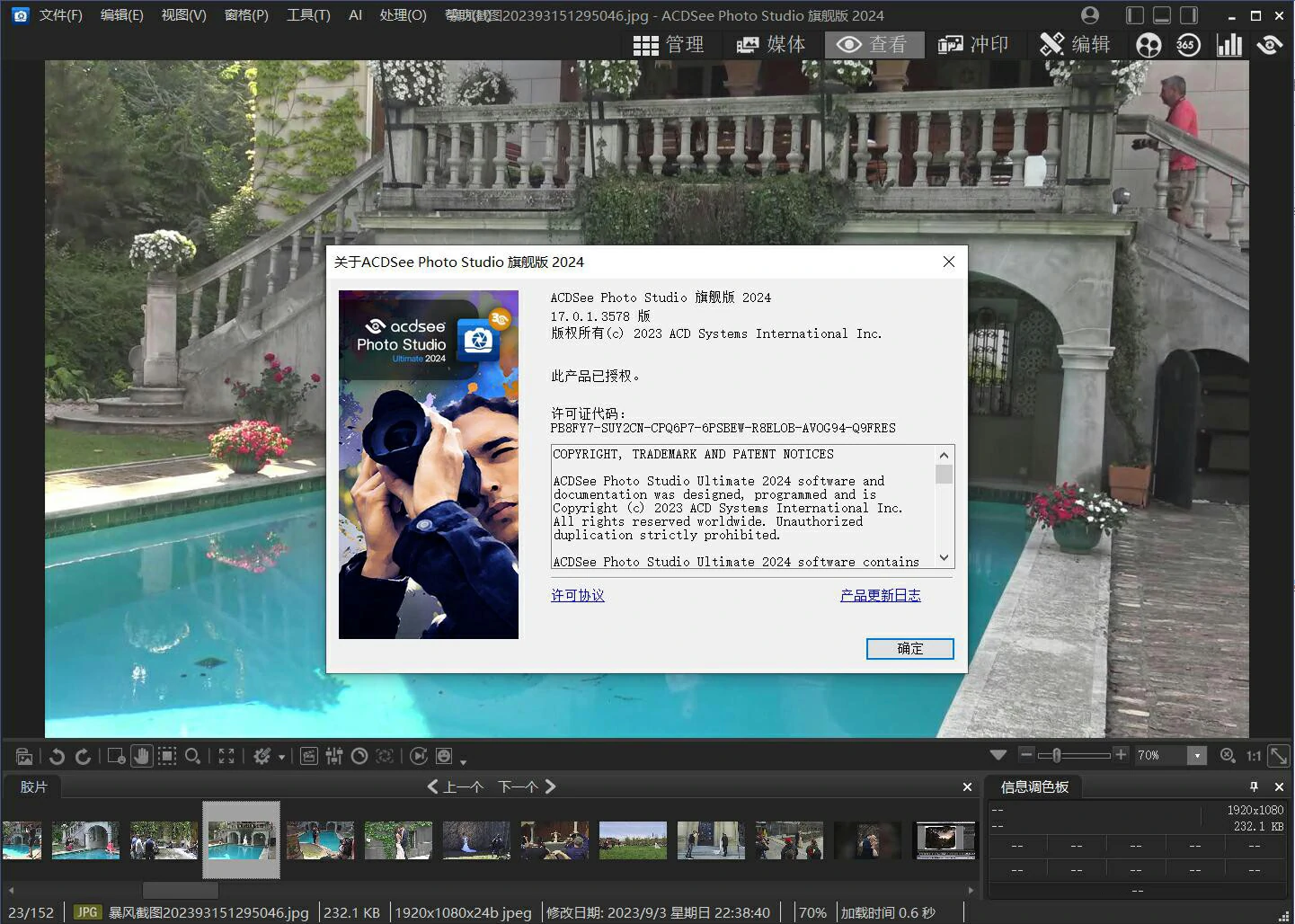Adjust the zoom level slider
Viewport: 1295px width, 924px height.
coord(1074,755)
